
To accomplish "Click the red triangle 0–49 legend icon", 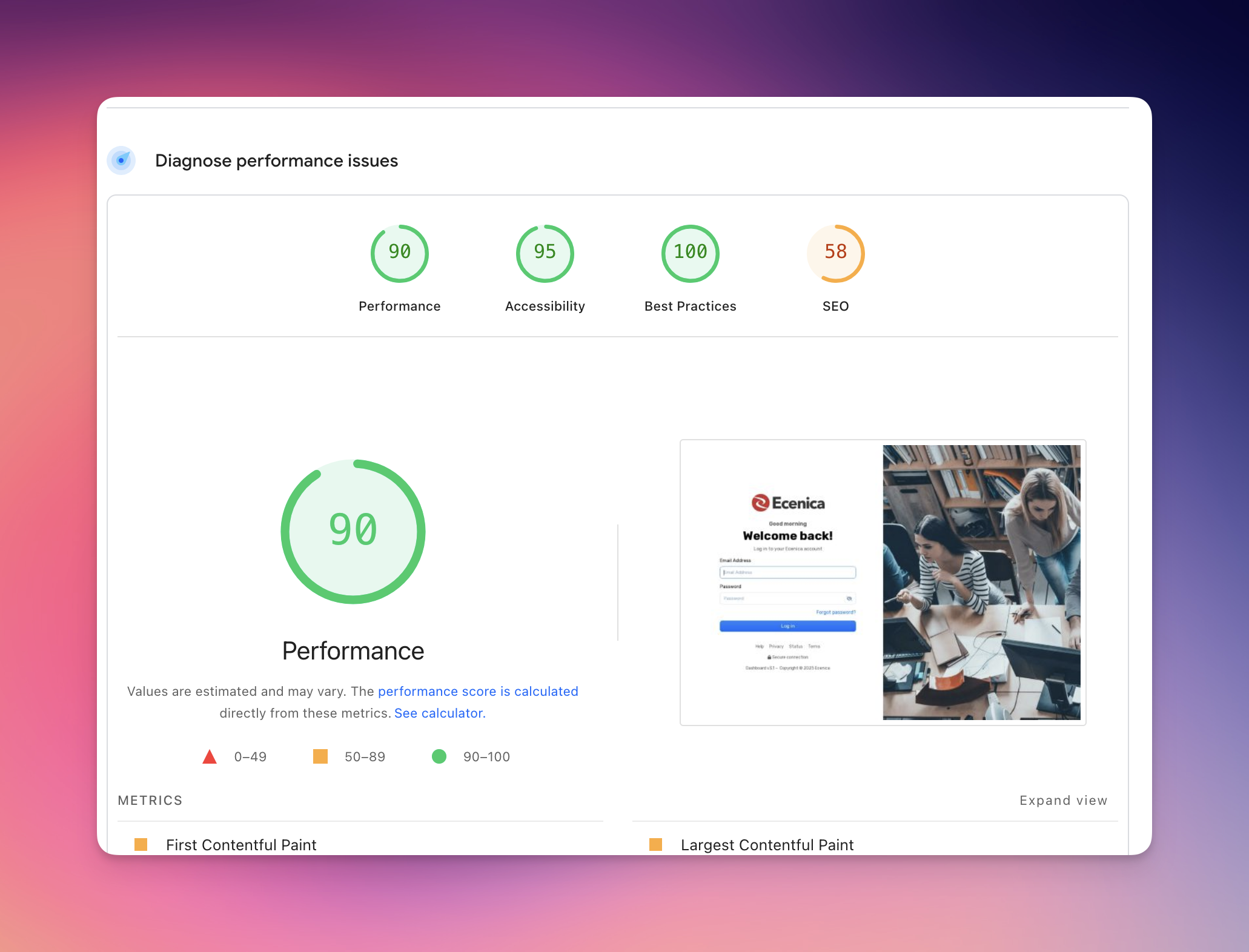I will click(x=210, y=756).
